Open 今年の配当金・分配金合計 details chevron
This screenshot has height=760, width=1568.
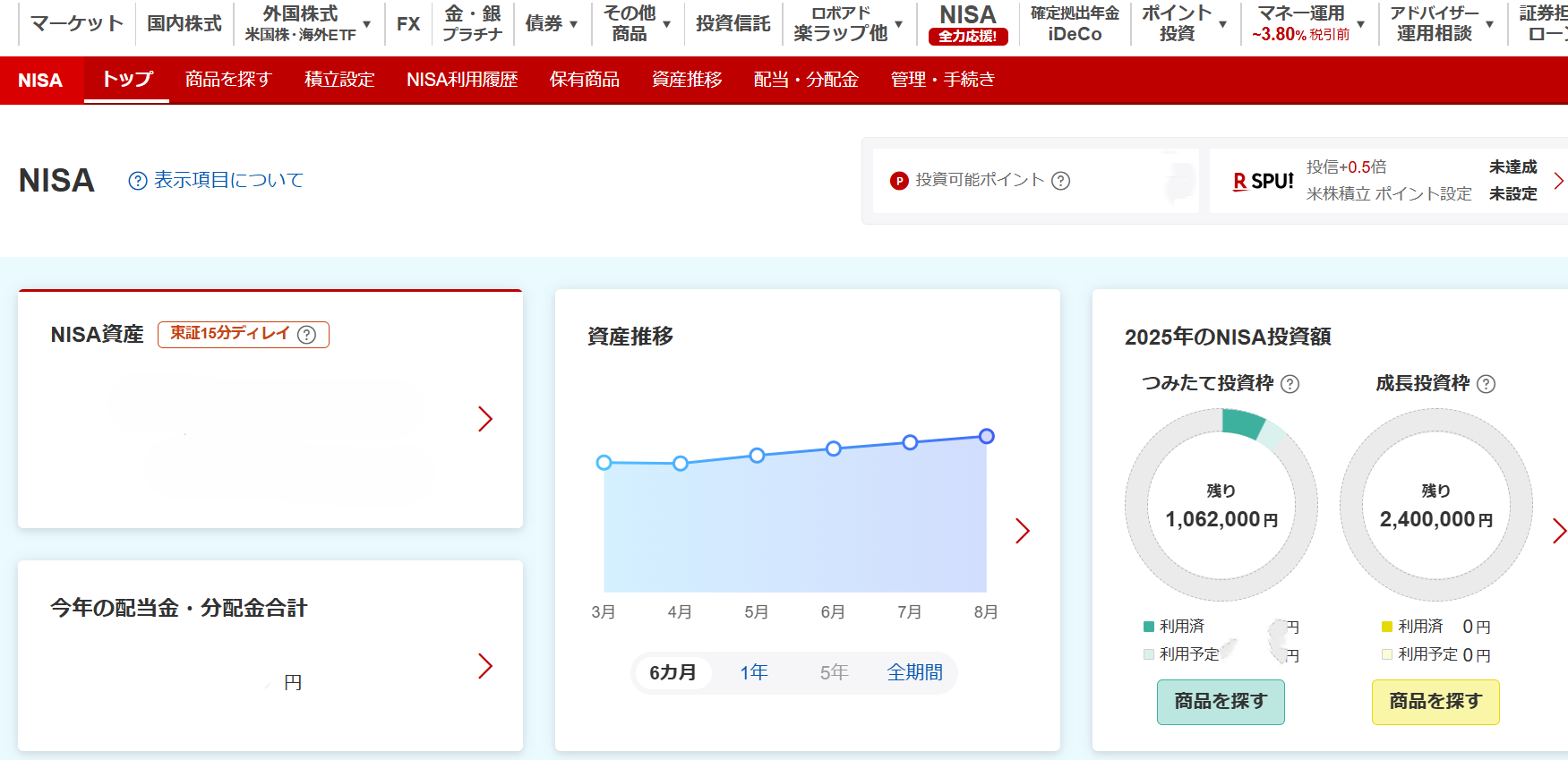click(485, 666)
